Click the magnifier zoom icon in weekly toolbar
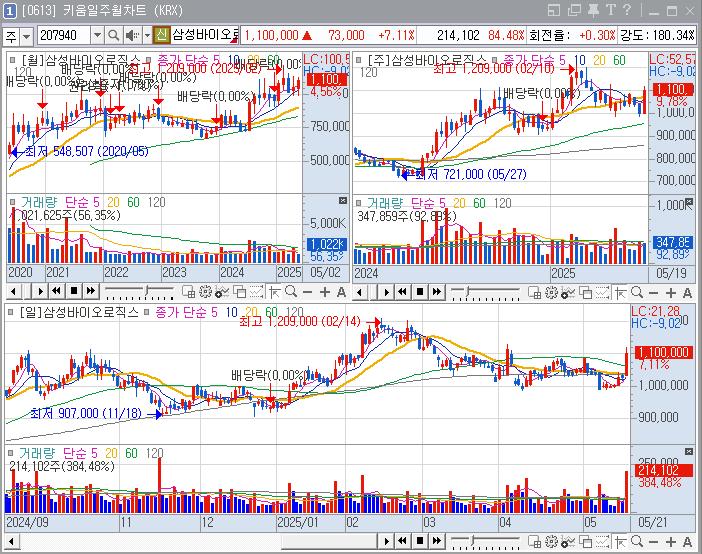Viewport: 702px width, 554px height. coord(637,292)
